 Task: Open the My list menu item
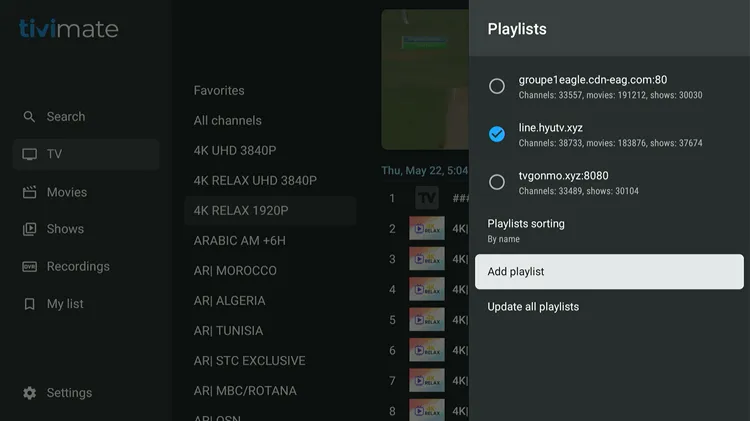[86, 304]
